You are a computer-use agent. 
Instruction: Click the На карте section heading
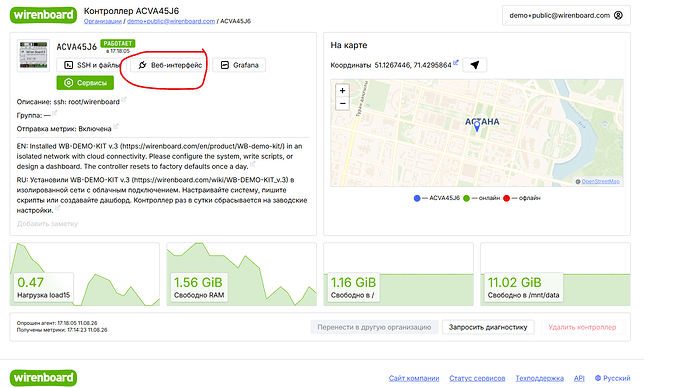pos(349,45)
